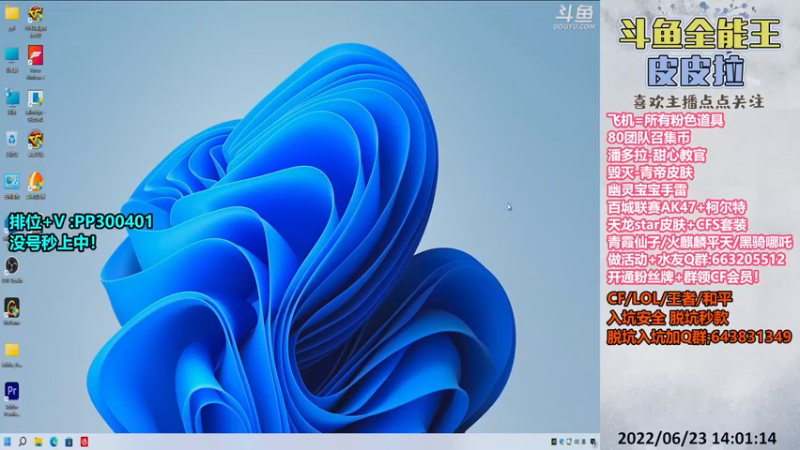This screenshot has height=450, width=800.
Task: Open the red-gold game shortcut beside the top folder
Action: point(35,14)
